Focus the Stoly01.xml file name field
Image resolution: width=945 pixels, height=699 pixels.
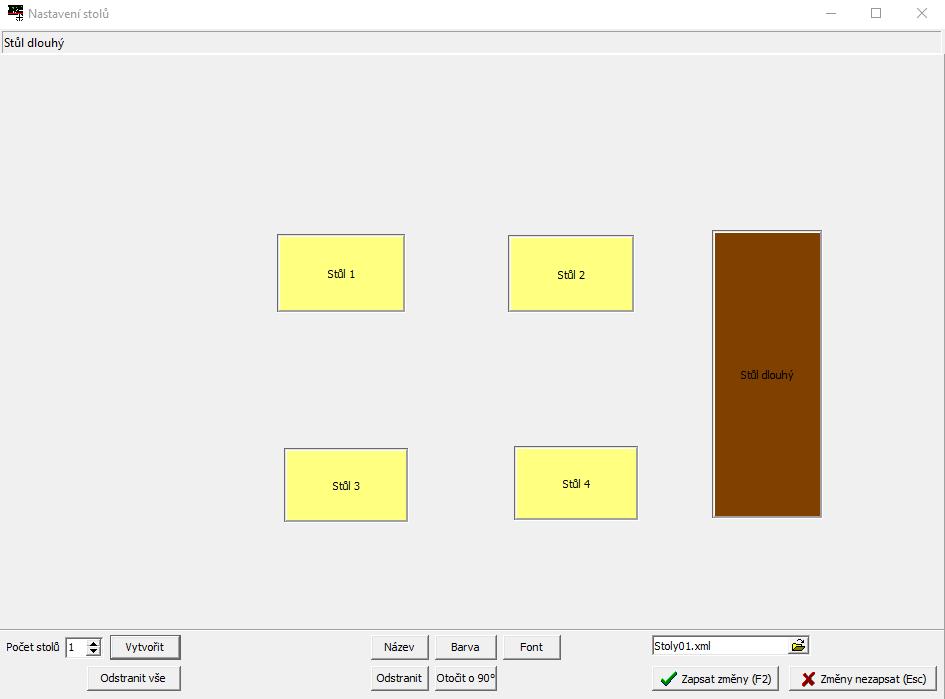(720, 645)
